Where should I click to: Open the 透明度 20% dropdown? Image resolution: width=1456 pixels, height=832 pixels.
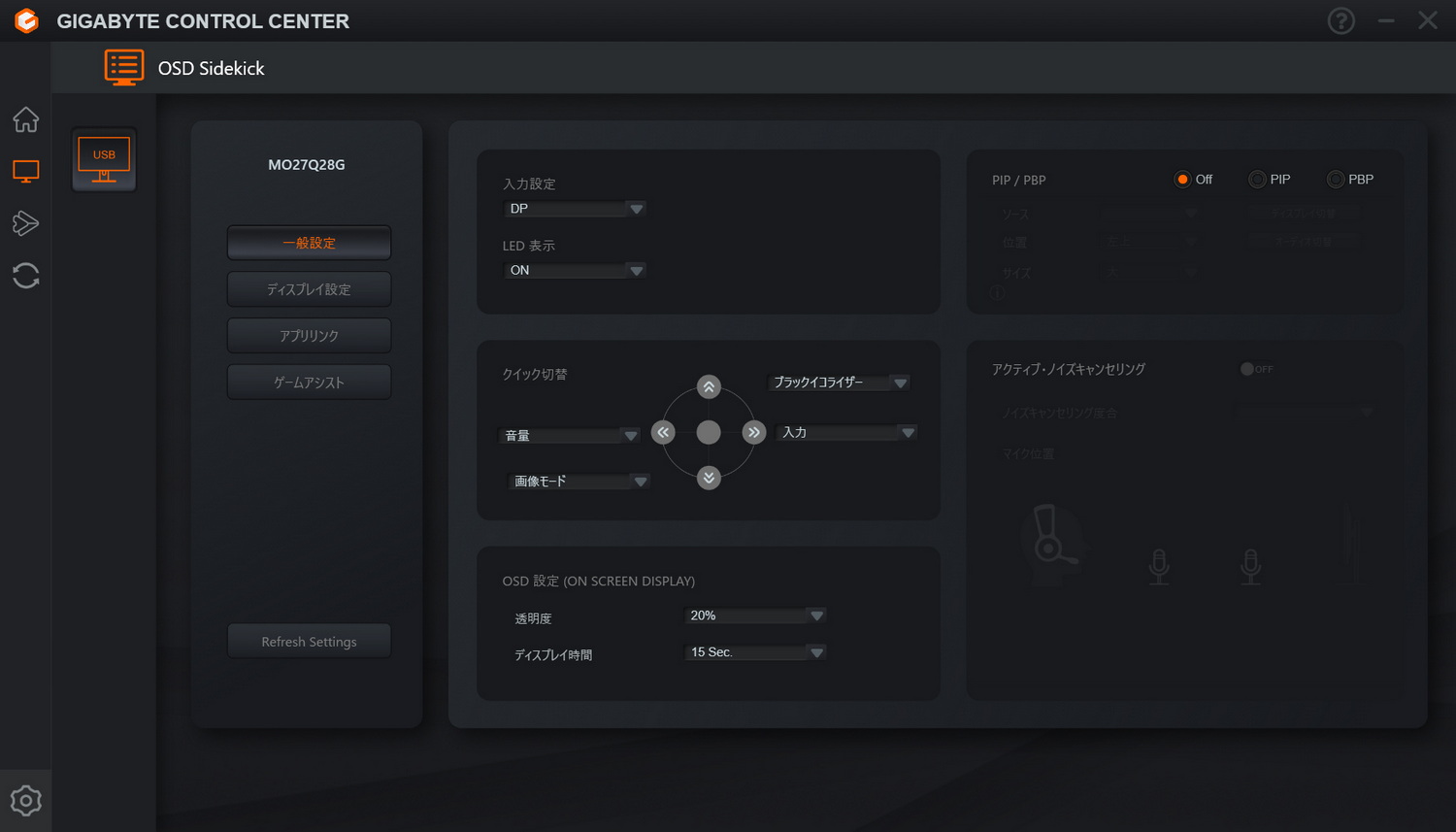click(x=755, y=616)
